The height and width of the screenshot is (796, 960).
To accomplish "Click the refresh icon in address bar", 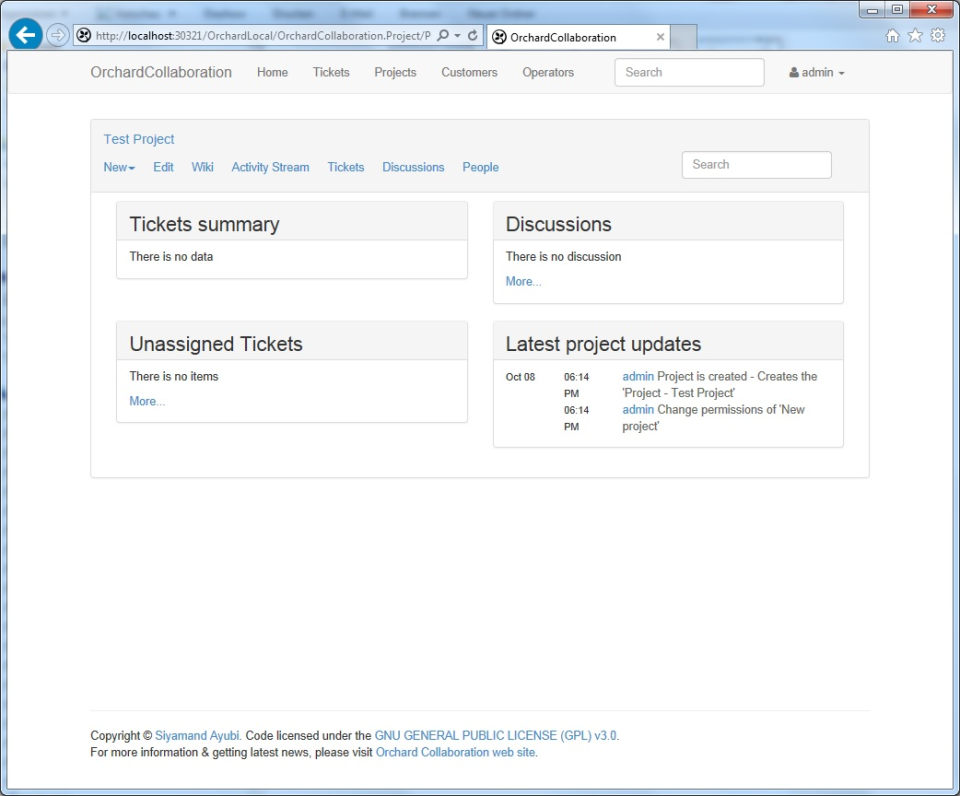I will (x=473, y=36).
